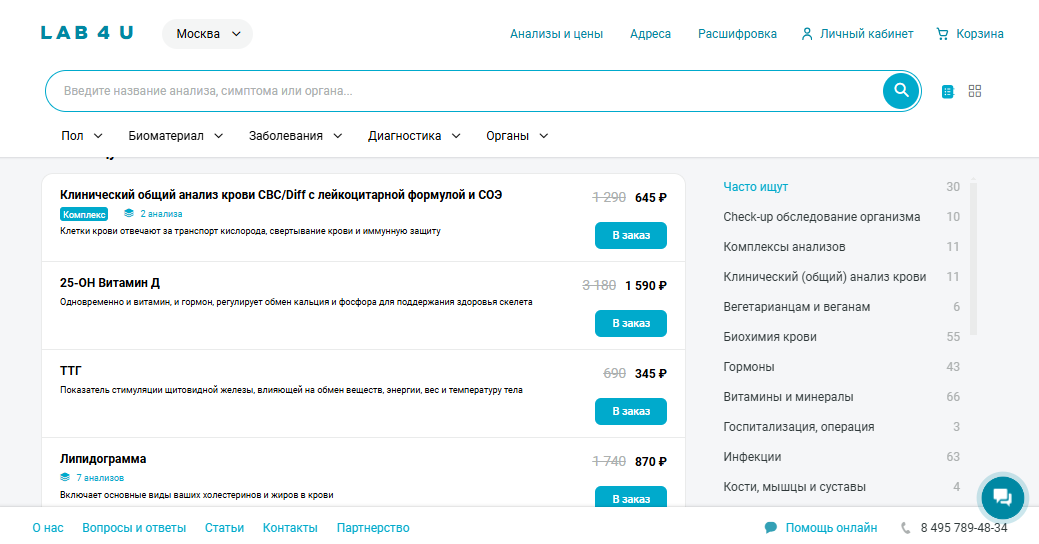
Task: Open О нас footer link
Action: point(48,528)
